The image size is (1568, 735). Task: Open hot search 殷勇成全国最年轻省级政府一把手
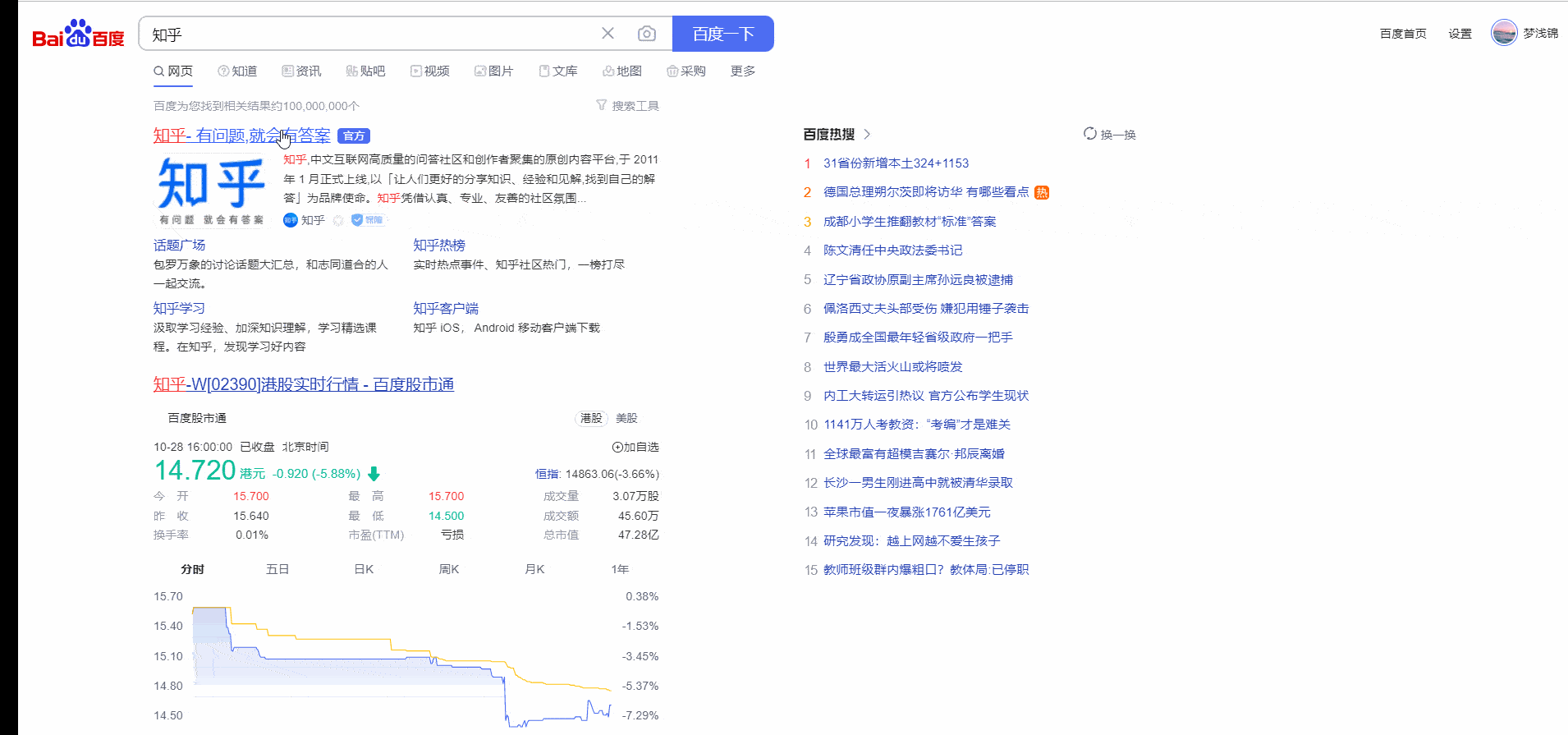[918, 338]
